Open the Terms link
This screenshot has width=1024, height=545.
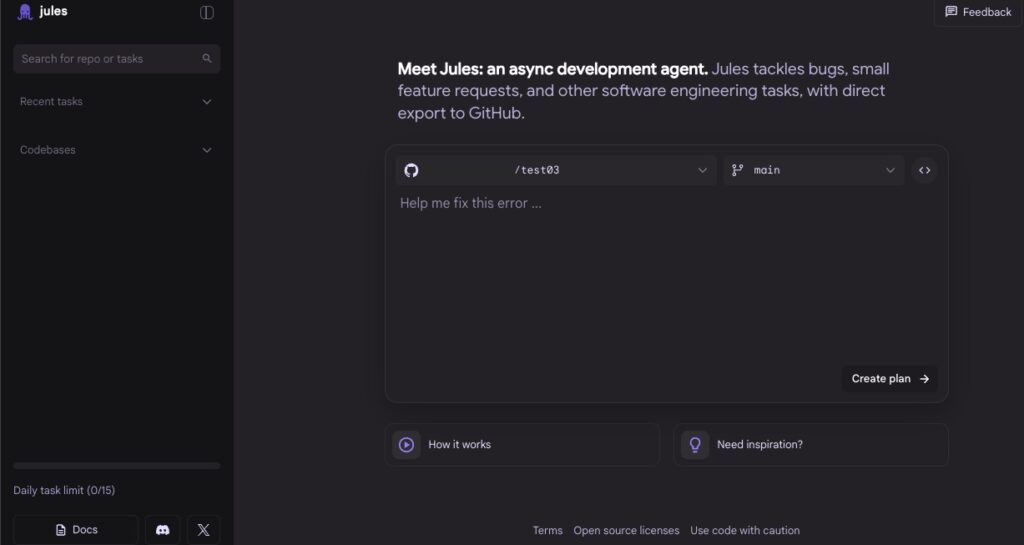click(547, 531)
